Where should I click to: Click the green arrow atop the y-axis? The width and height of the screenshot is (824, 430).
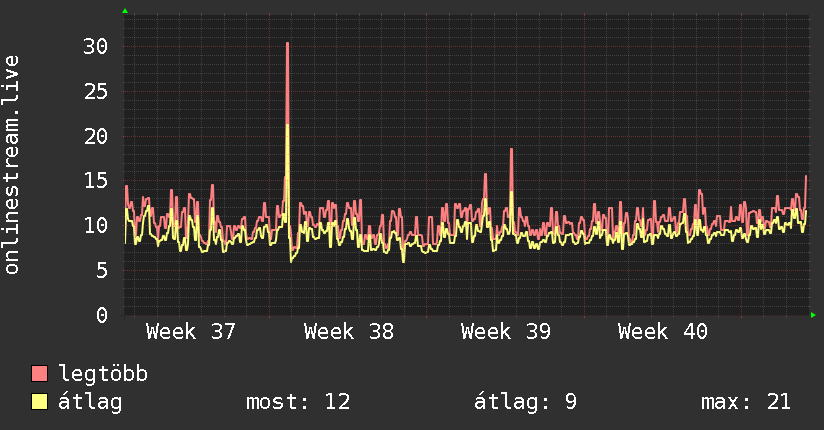[125, 11]
